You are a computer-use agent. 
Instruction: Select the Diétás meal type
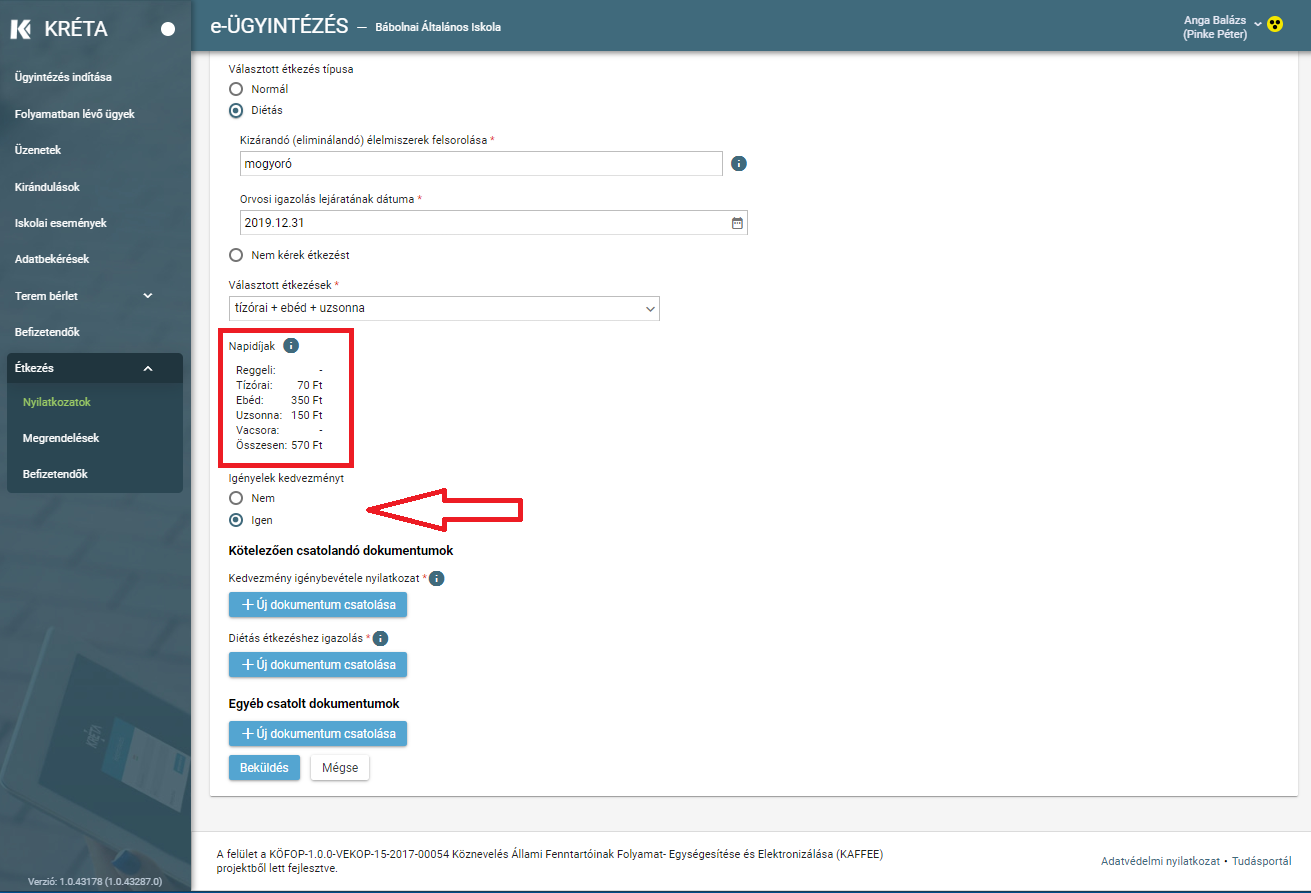236,110
